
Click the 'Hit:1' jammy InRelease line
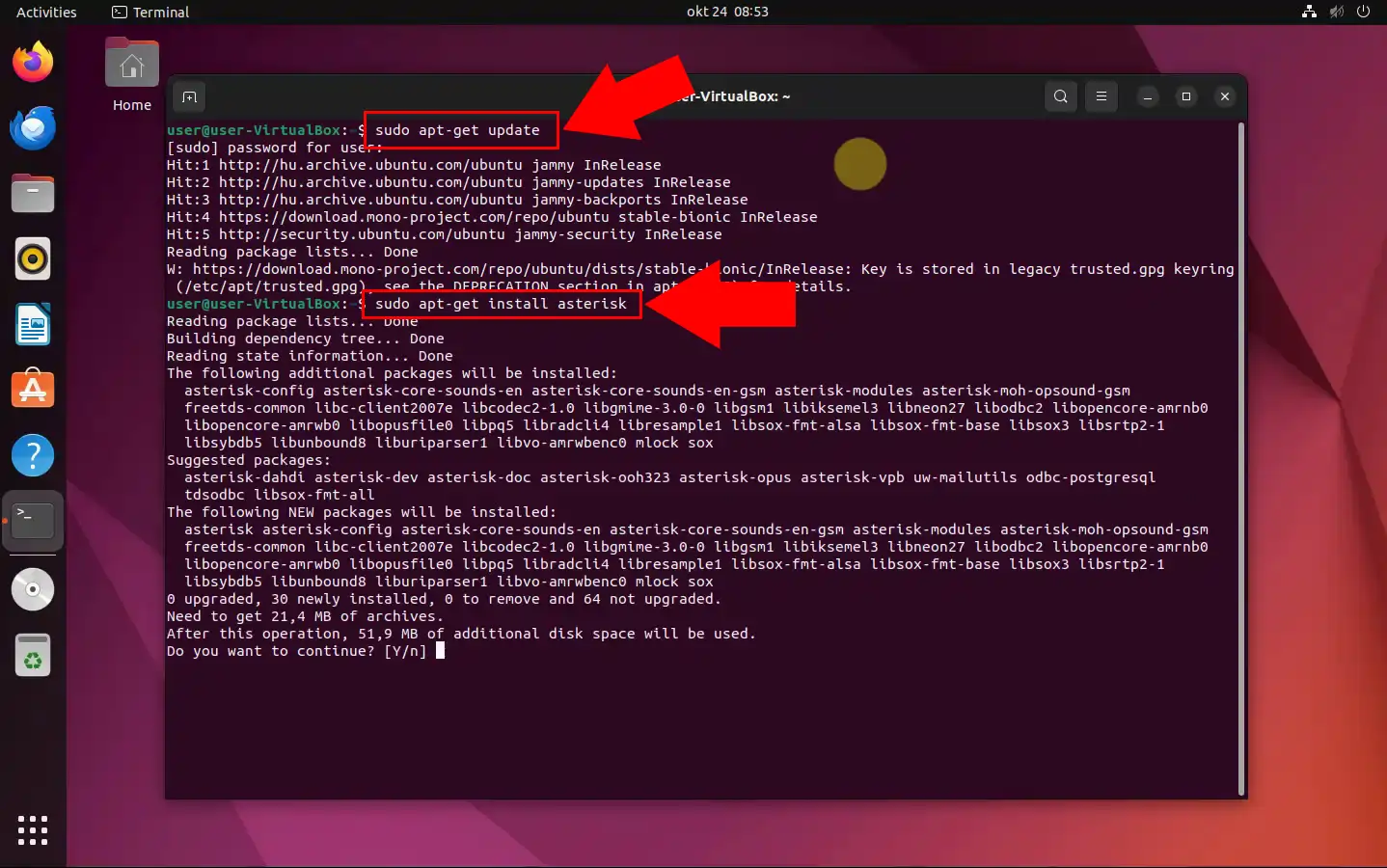click(414, 165)
